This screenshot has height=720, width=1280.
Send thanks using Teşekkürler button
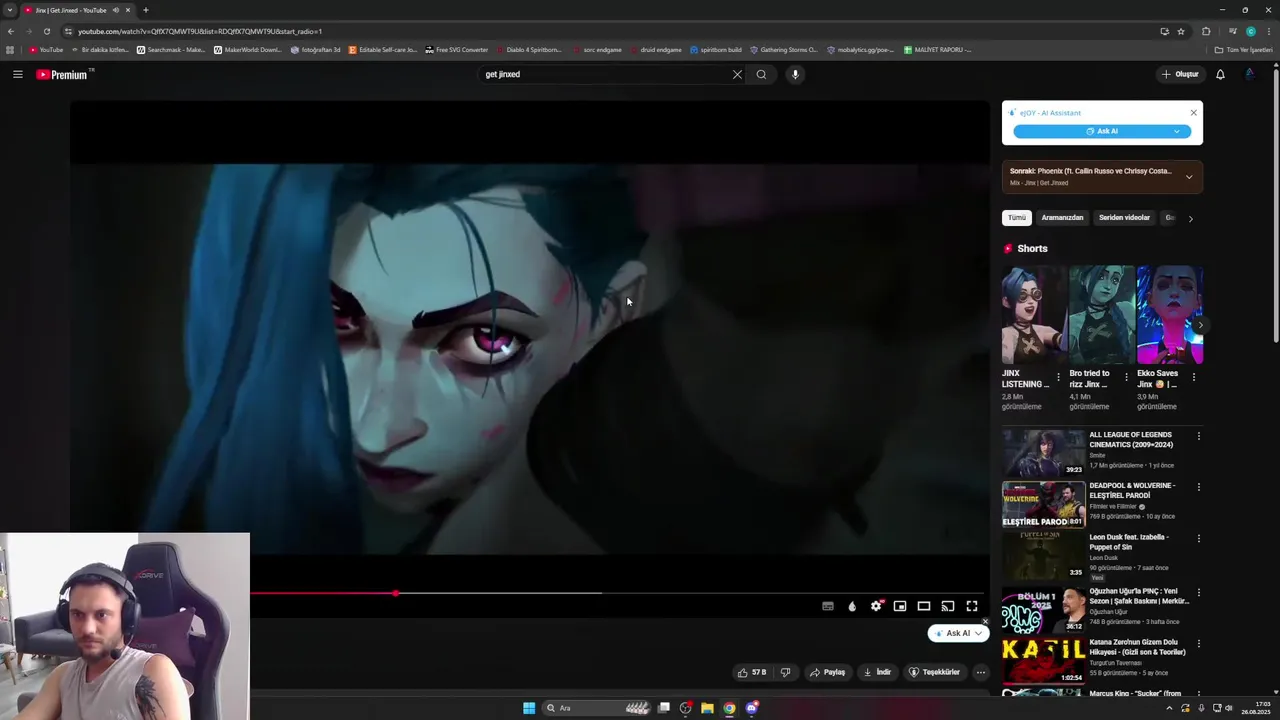coord(934,672)
